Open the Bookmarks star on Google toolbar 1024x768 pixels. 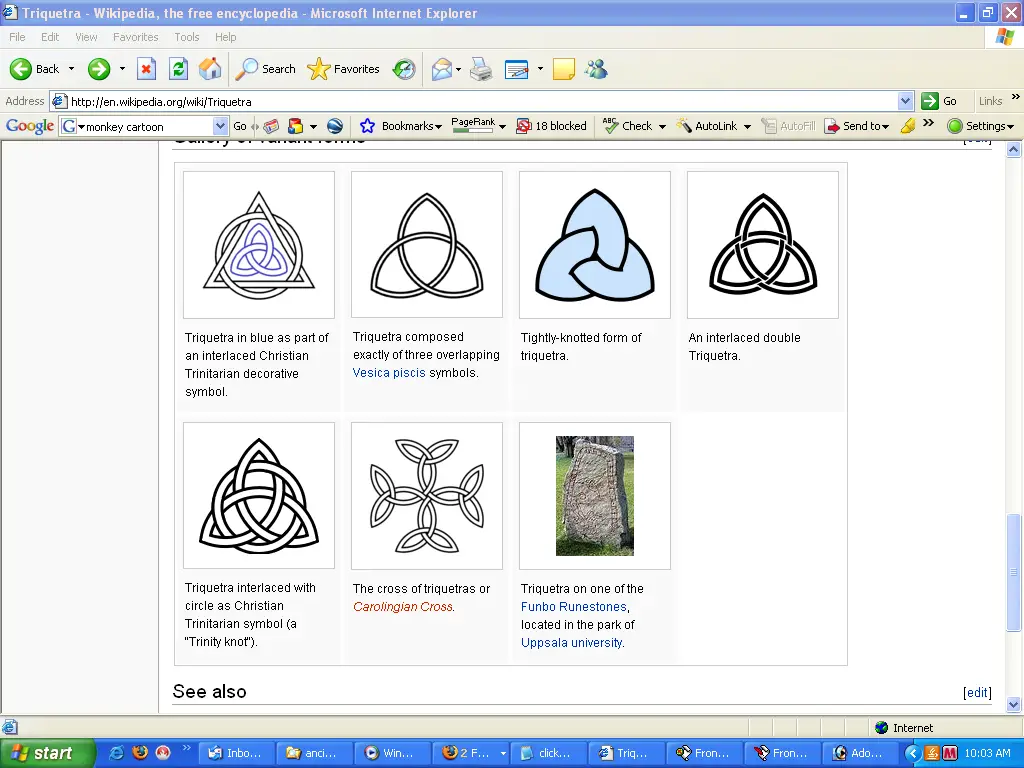tap(400, 126)
